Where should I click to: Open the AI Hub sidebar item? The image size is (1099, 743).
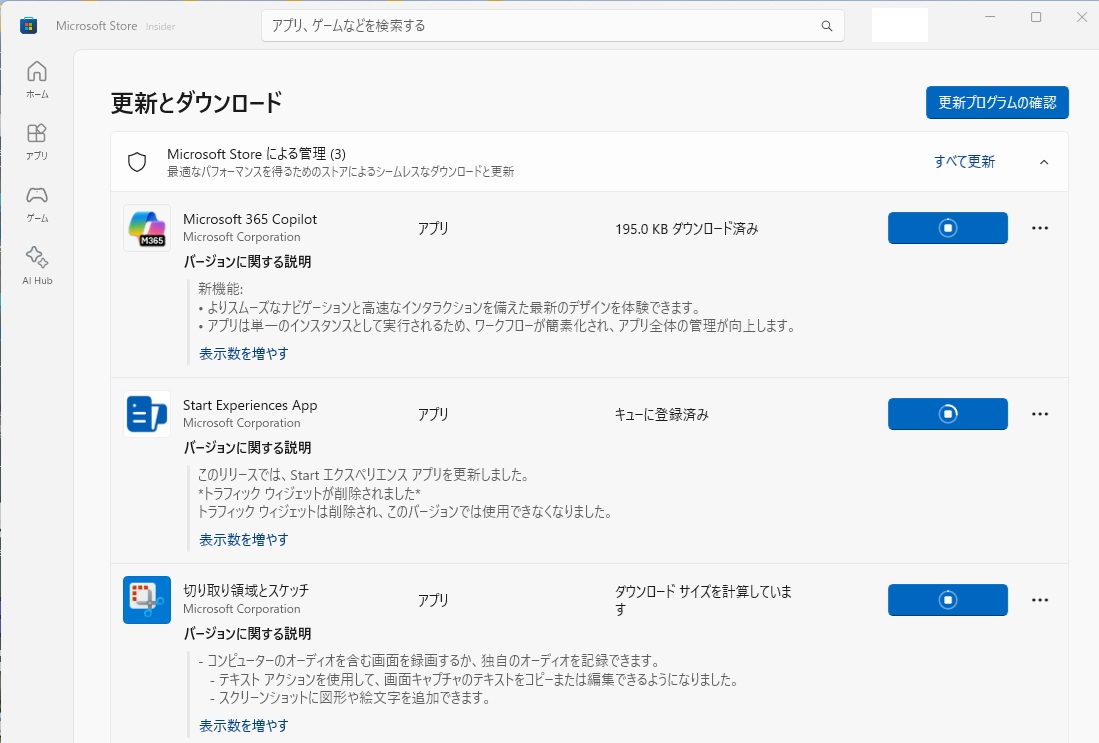point(37,266)
